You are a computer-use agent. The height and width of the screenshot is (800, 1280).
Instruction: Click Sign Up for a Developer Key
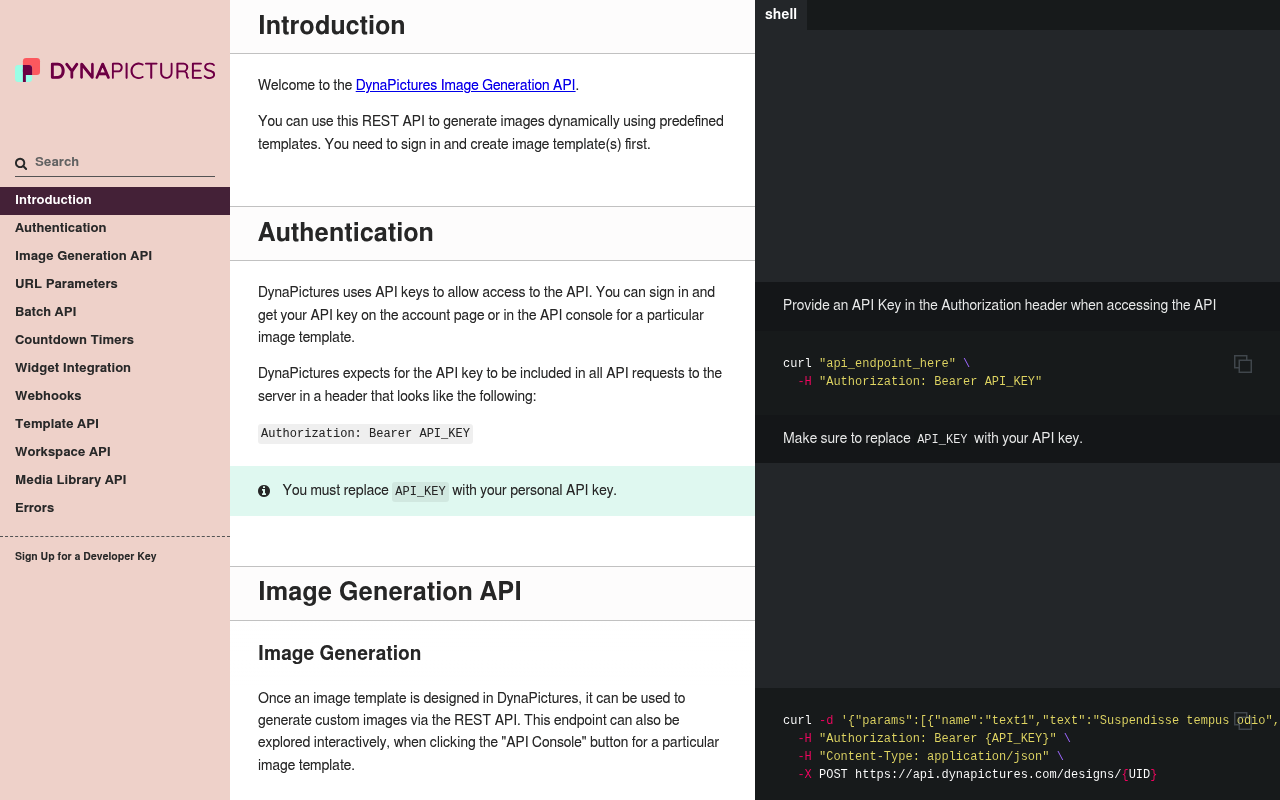(86, 556)
